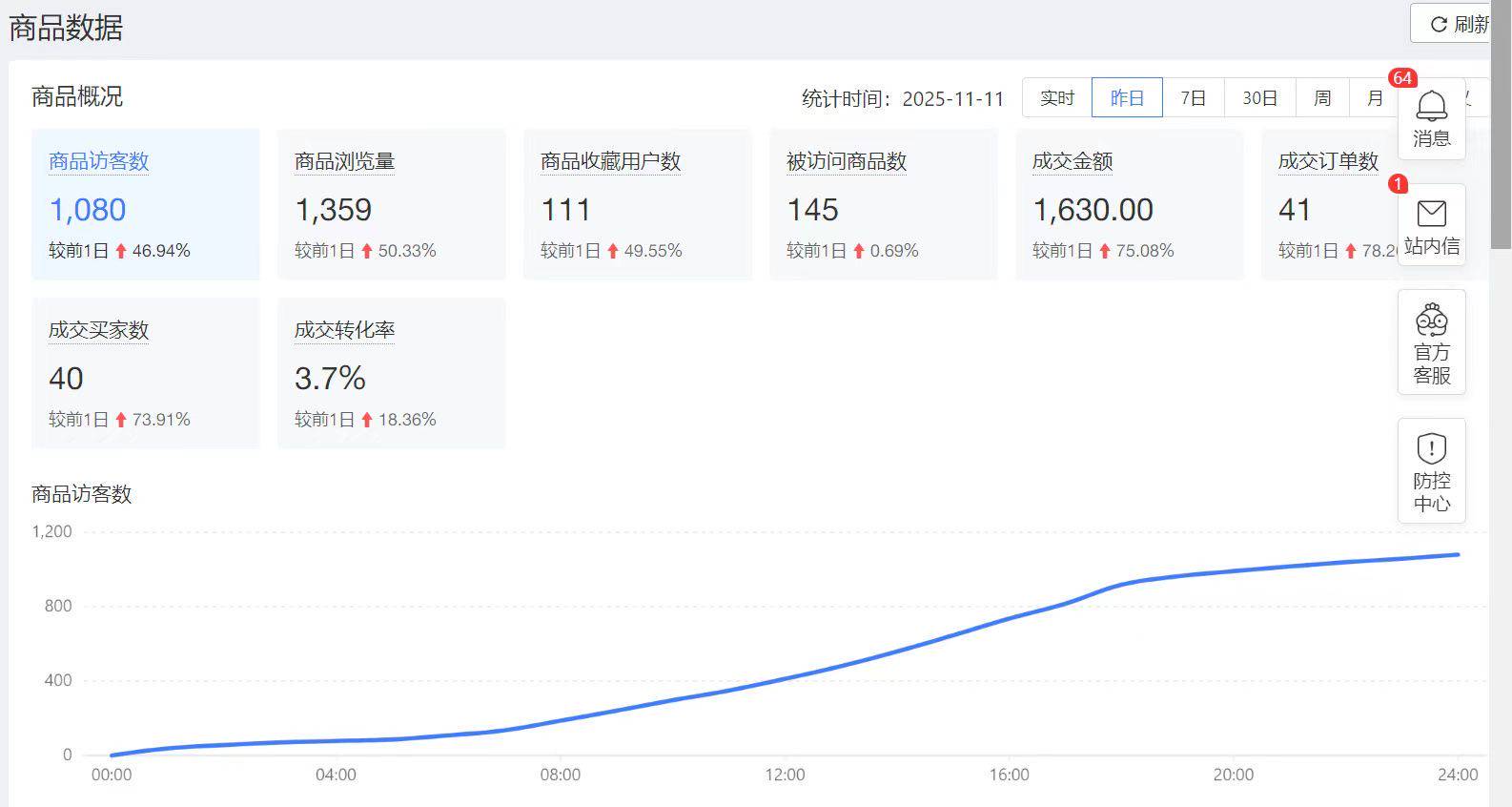
Task: Select the 被访问商品数 metric card
Action: pyautogui.click(x=883, y=204)
